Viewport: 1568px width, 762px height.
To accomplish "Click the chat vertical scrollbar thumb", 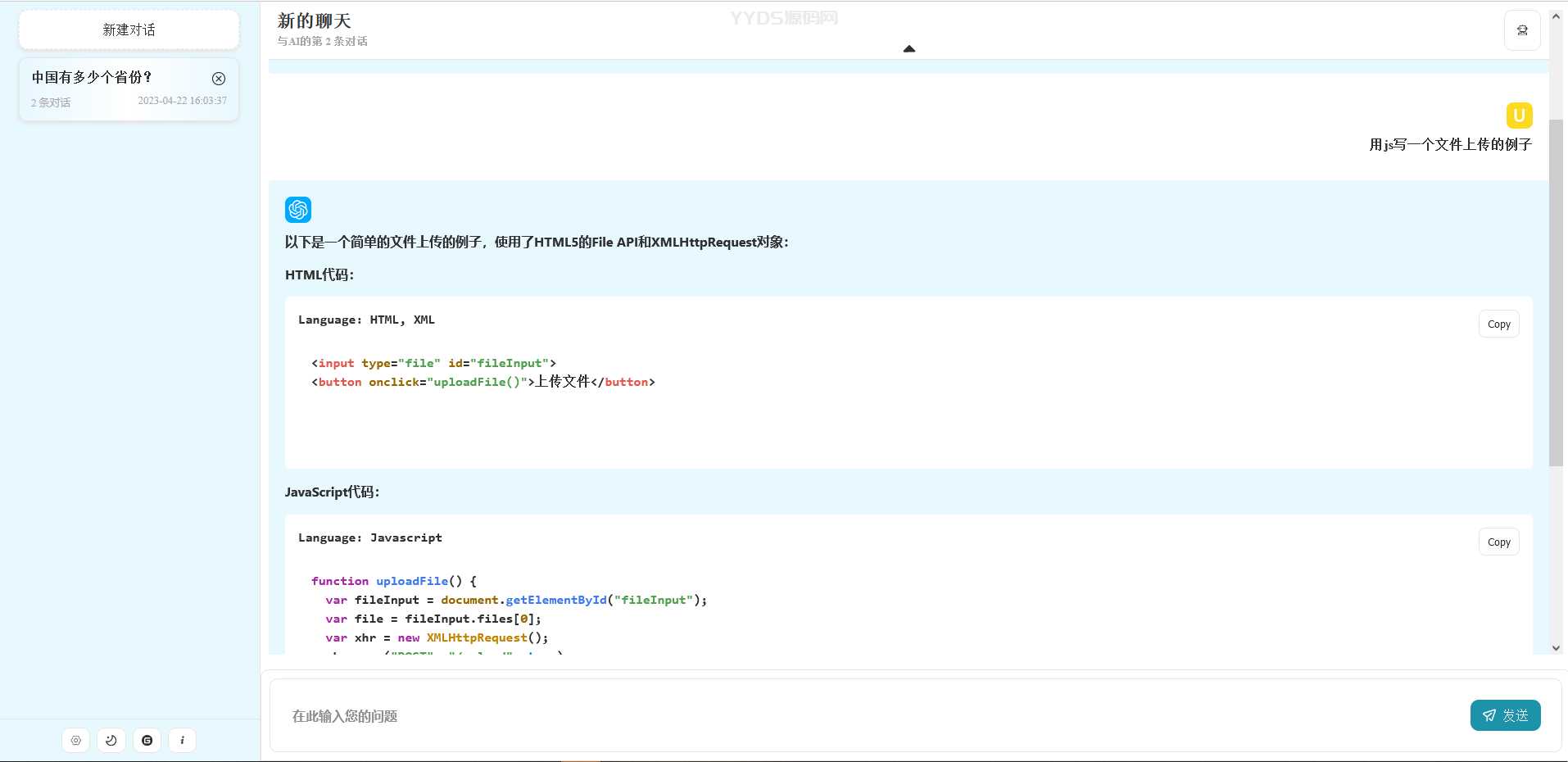I will click(x=1556, y=291).
